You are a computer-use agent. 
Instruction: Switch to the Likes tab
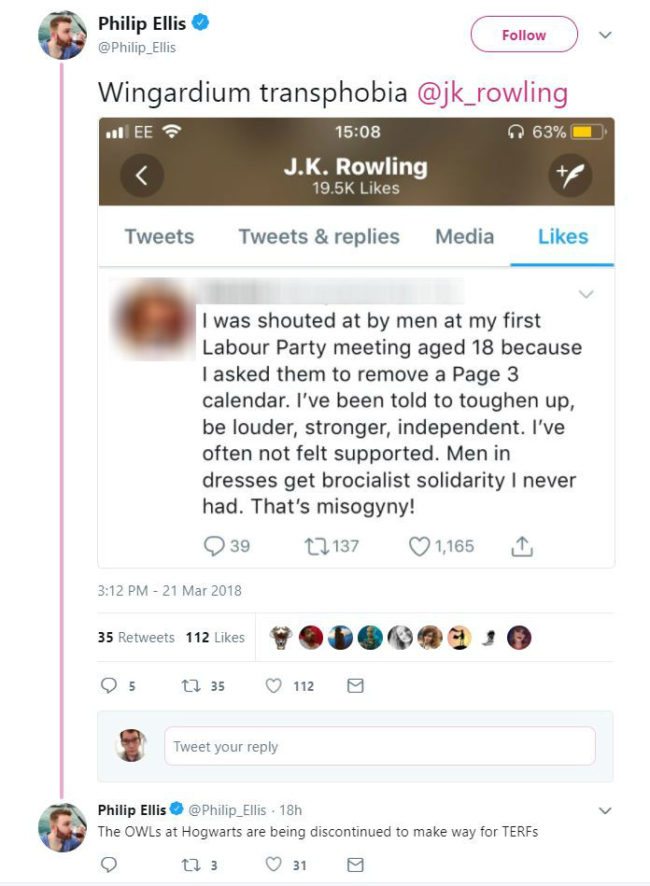(x=563, y=237)
